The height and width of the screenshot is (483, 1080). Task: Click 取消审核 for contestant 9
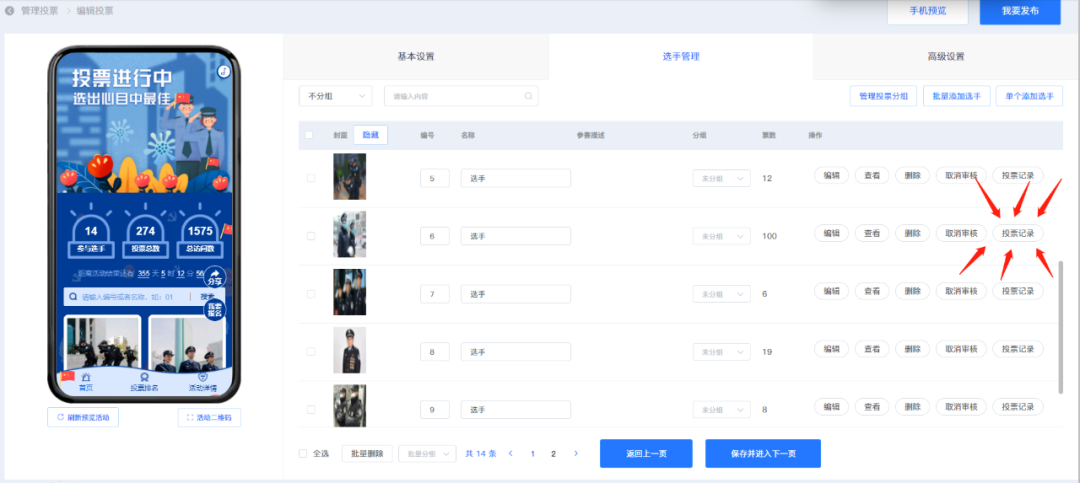961,407
